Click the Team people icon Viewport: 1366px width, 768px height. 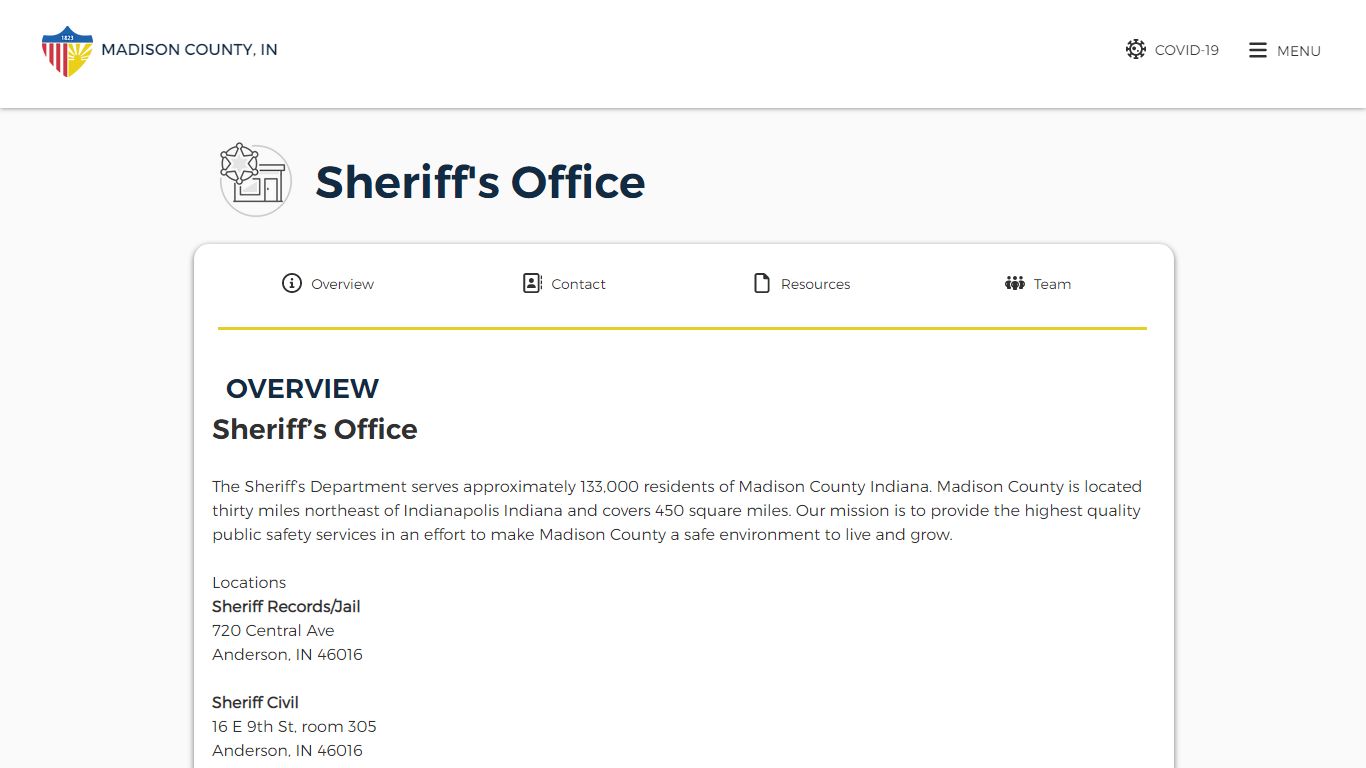click(1015, 283)
